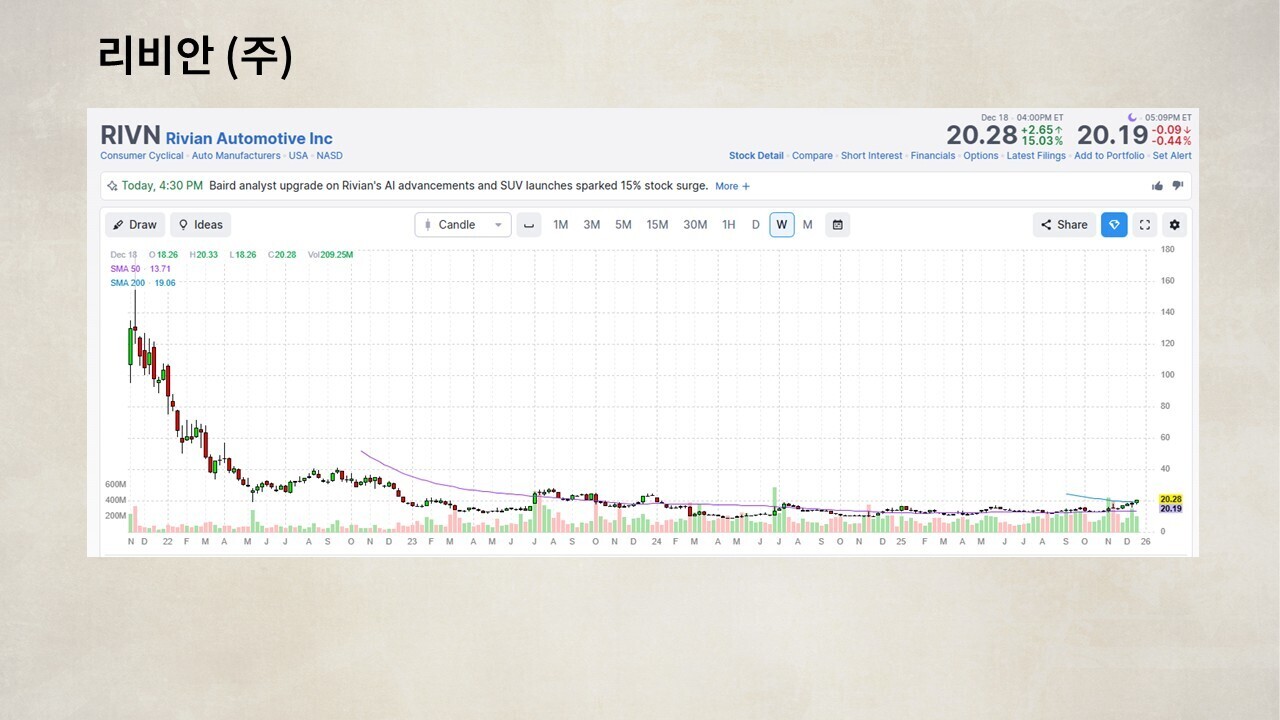Switch to the daily D timeframe
This screenshot has height=720, width=1280.
756,225
